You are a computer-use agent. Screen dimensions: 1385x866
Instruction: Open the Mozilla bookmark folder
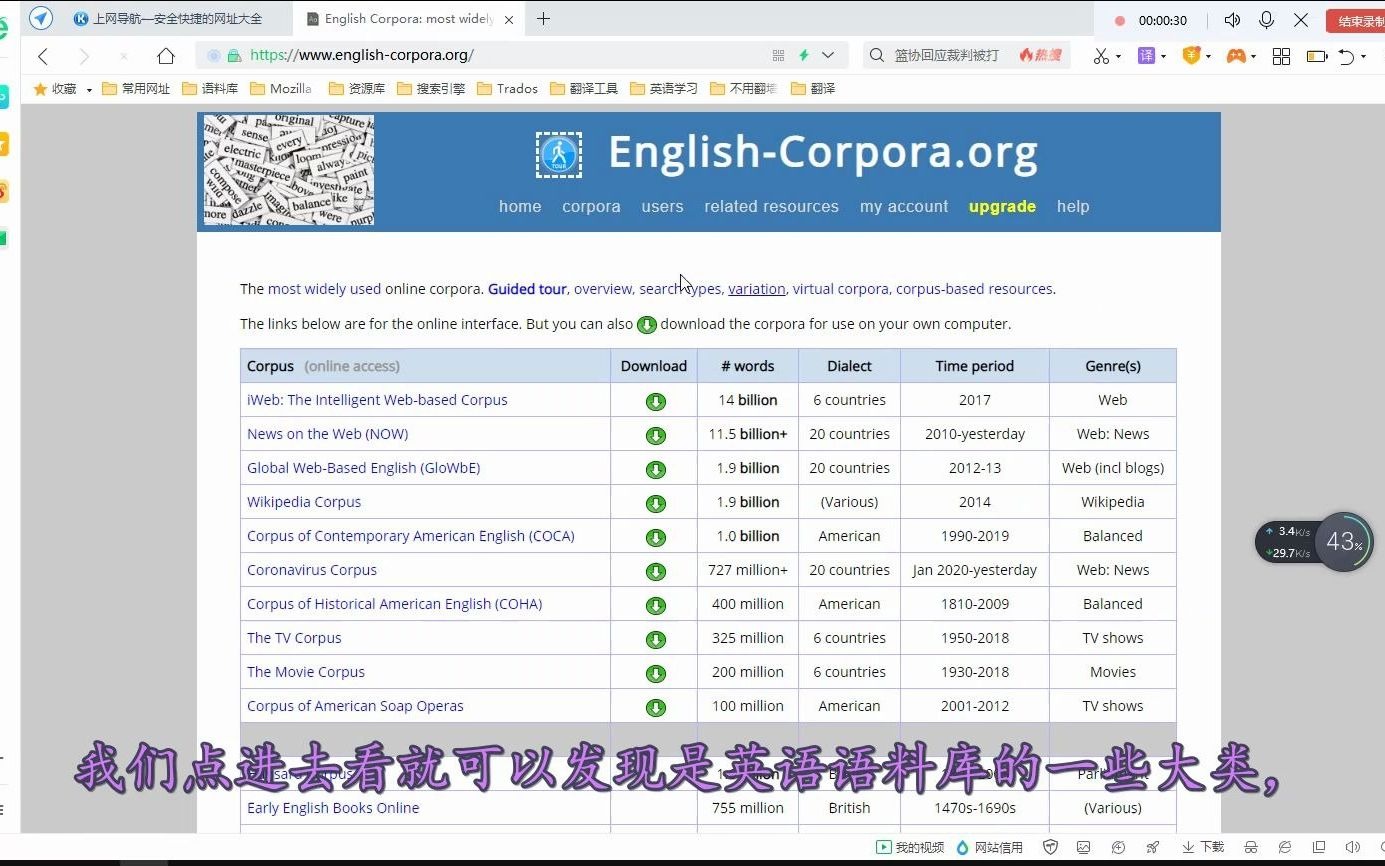click(x=281, y=89)
